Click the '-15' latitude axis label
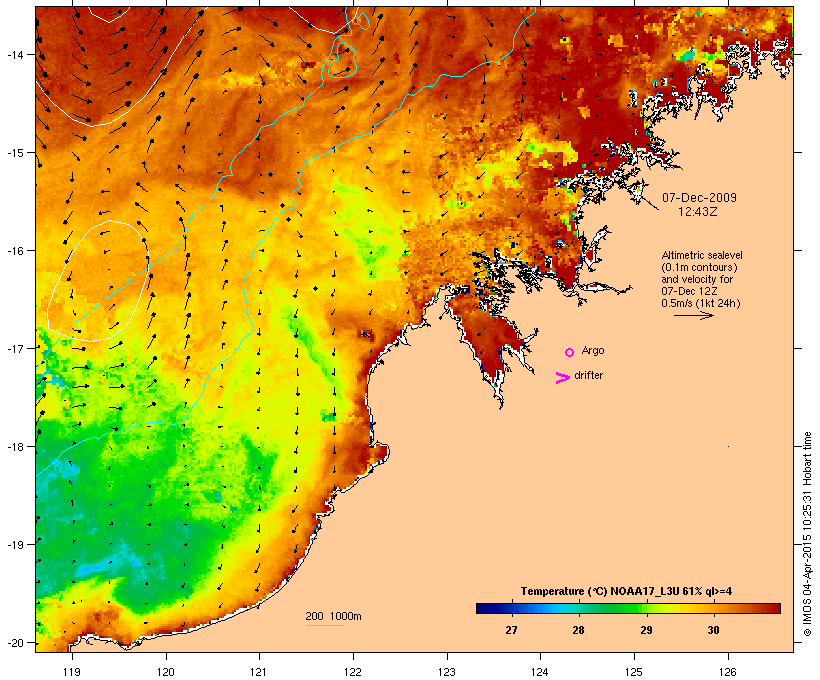This screenshot has height=680, width=820. tap(14, 153)
